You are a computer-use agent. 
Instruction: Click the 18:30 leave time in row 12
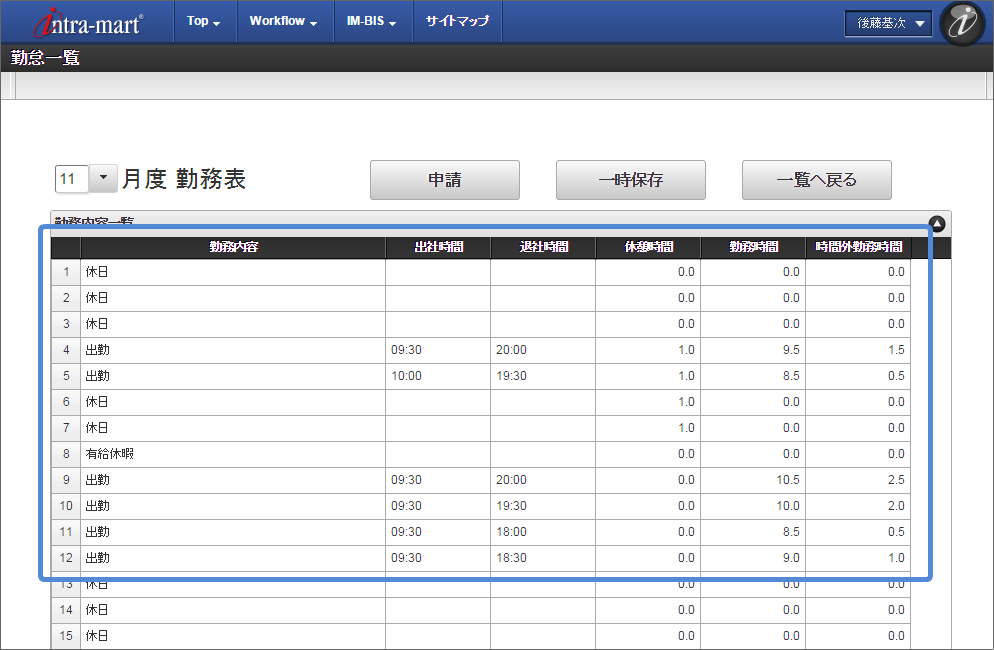click(511, 558)
